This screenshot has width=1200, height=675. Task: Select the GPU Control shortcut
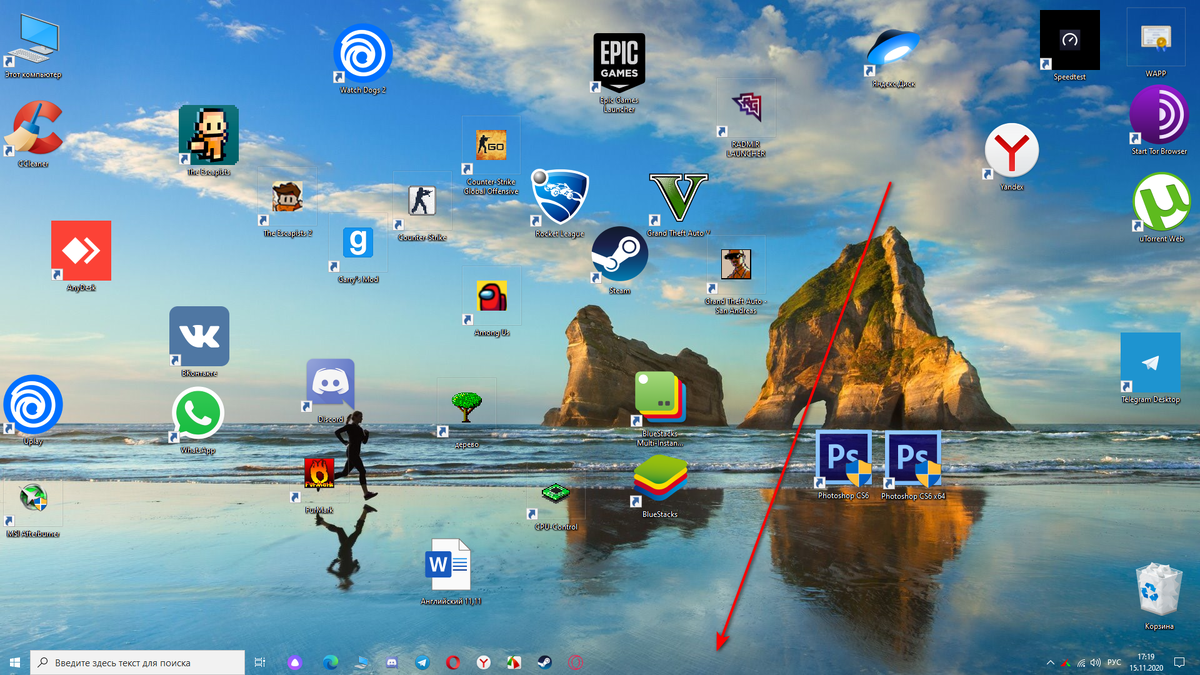click(x=556, y=504)
